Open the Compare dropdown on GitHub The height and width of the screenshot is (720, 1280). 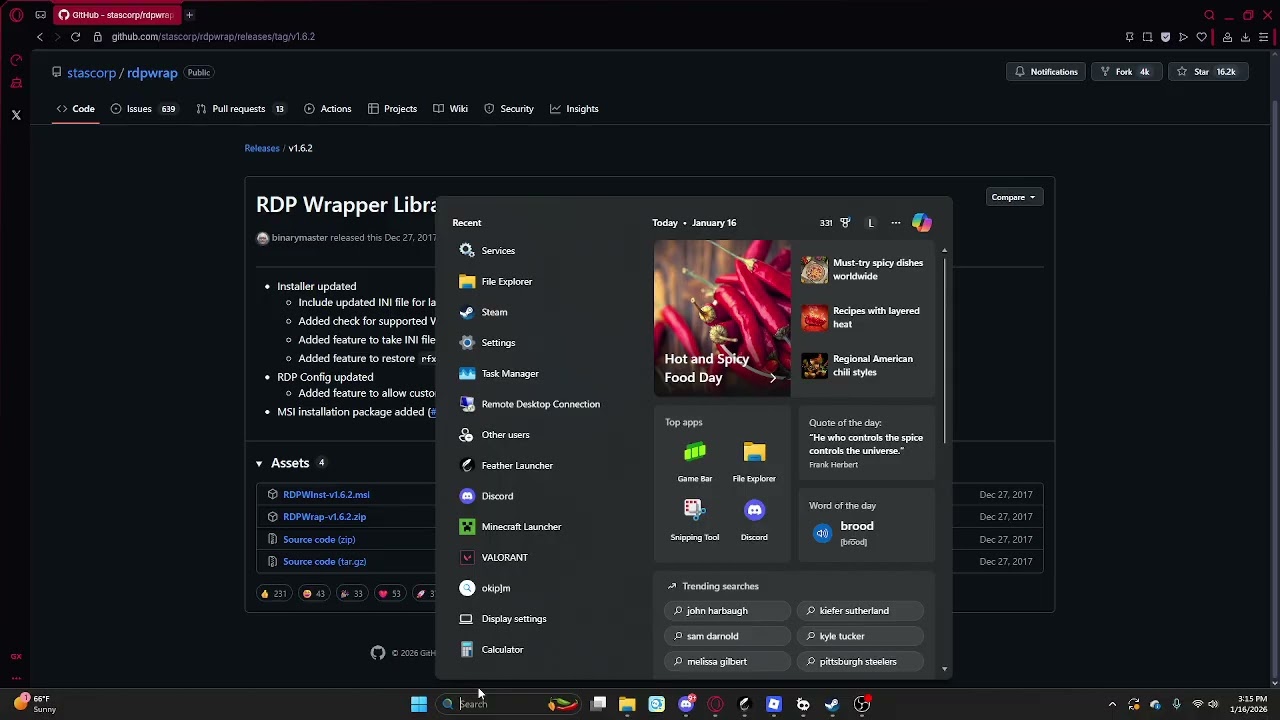[x=1013, y=197]
